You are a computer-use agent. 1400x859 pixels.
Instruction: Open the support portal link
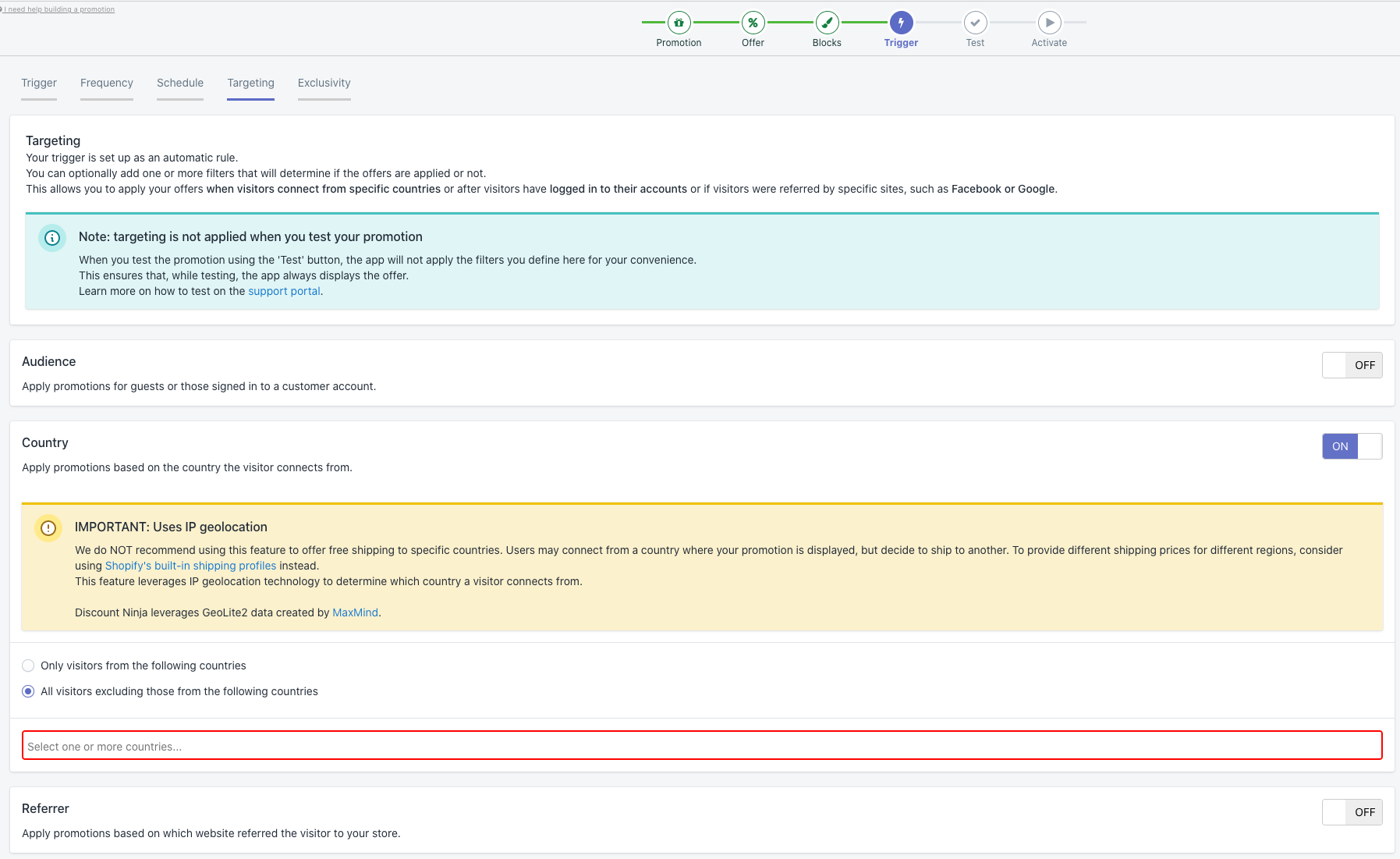click(x=284, y=291)
